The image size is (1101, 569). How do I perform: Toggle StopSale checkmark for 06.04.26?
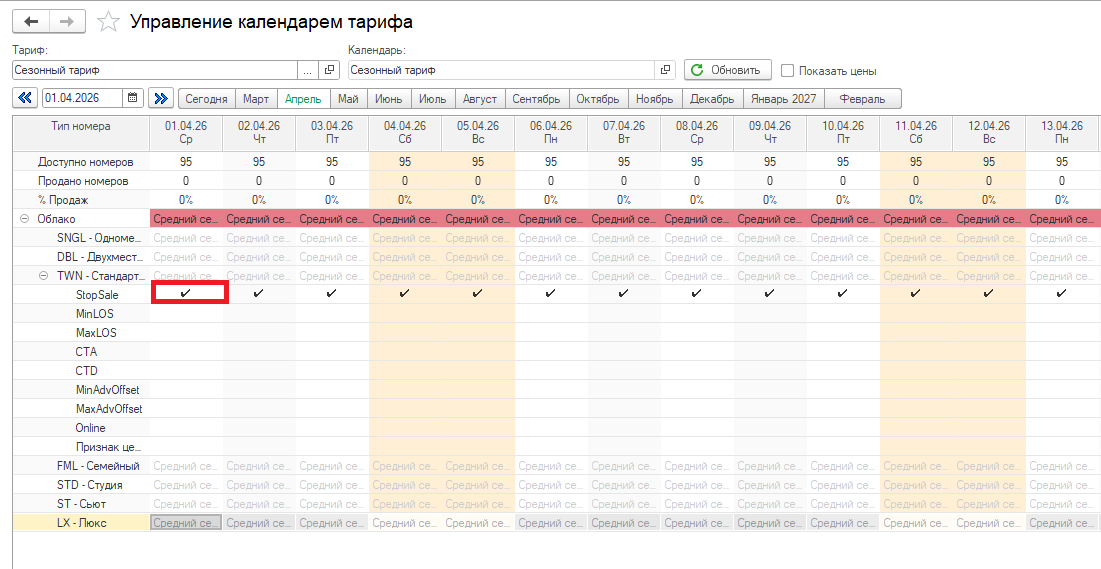tap(550, 294)
